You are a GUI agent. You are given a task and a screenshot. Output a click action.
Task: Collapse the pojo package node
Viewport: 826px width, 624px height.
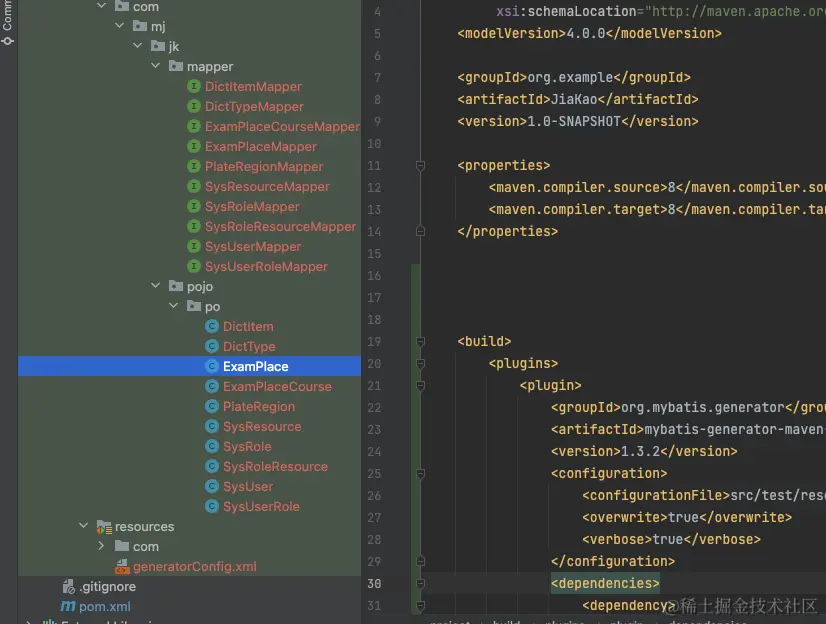(155, 285)
